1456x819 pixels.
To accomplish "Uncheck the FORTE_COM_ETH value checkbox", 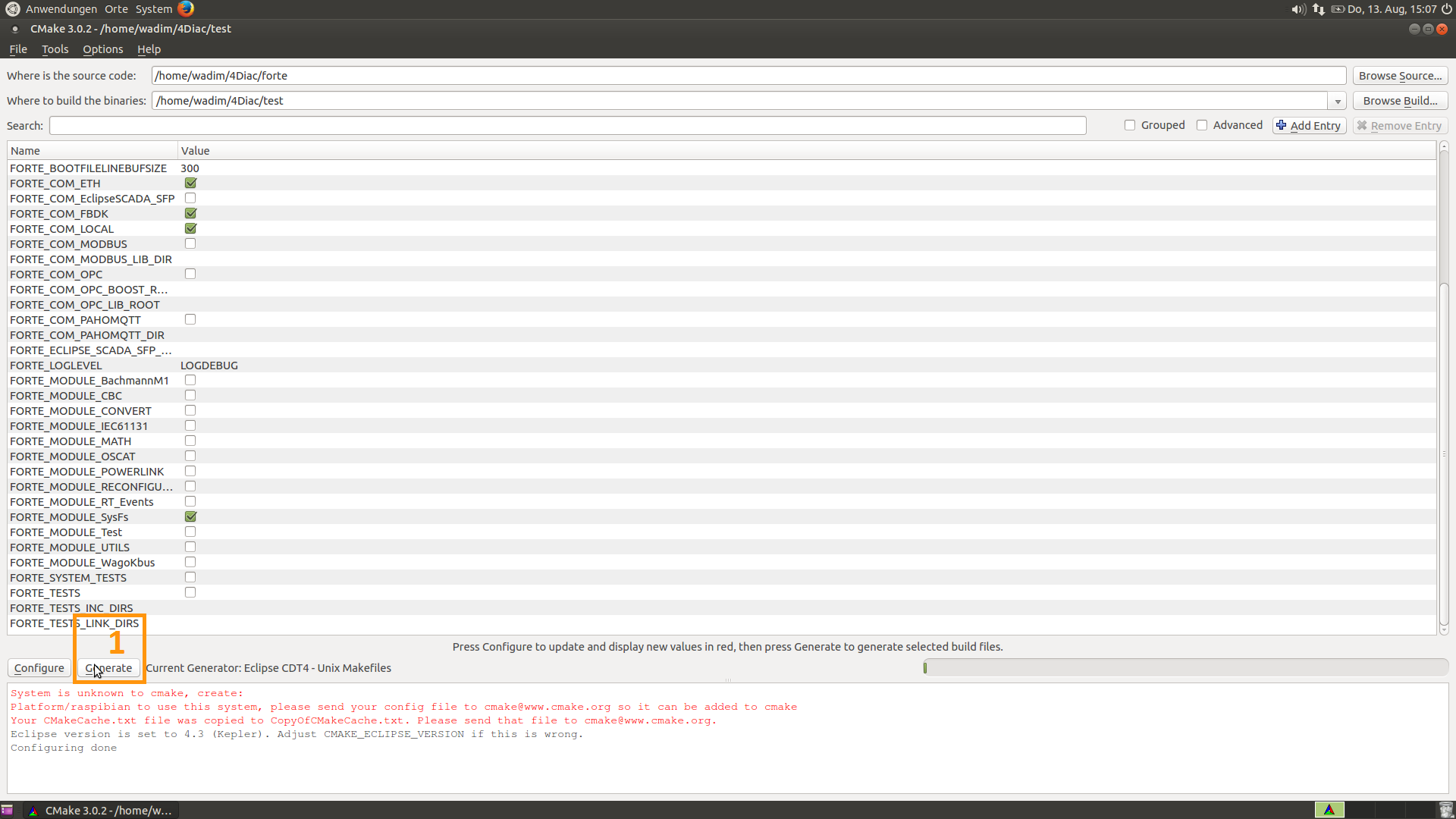I will (x=190, y=183).
